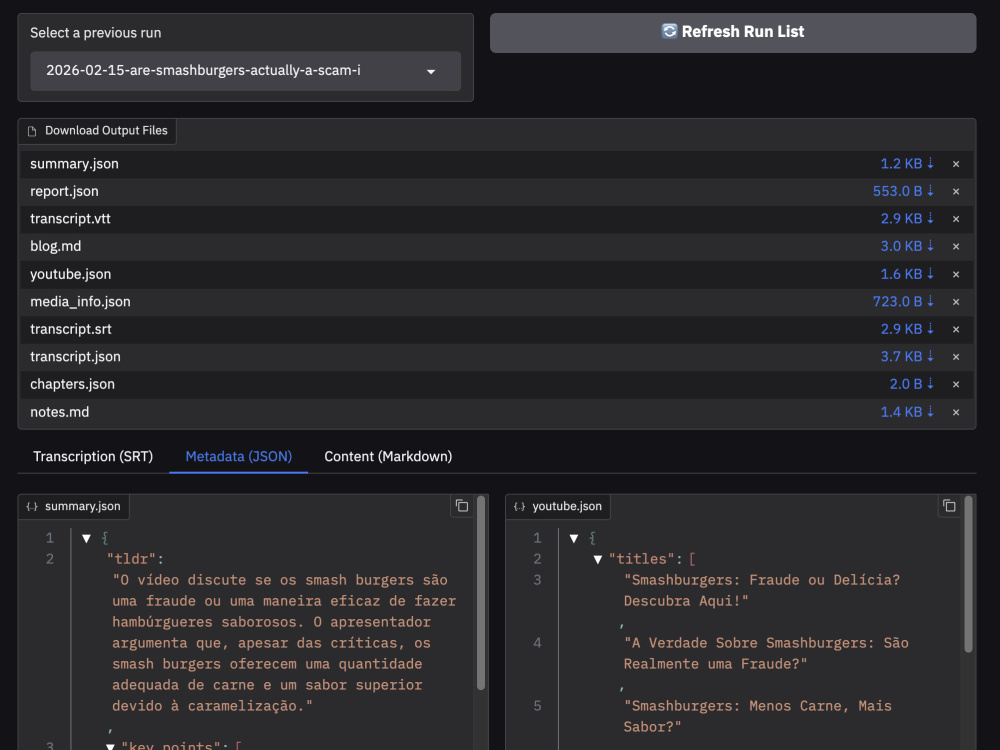Image resolution: width=1000 pixels, height=750 pixels.
Task: Click the Download Output Files label
Action: pyautogui.click(x=106, y=131)
